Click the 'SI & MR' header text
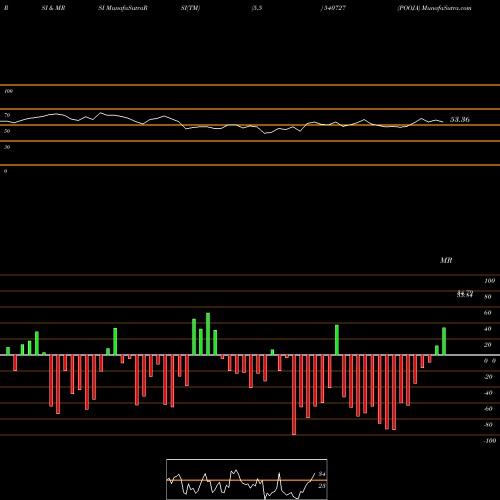Viewport: 500px width, 500px height. (53, 8)
